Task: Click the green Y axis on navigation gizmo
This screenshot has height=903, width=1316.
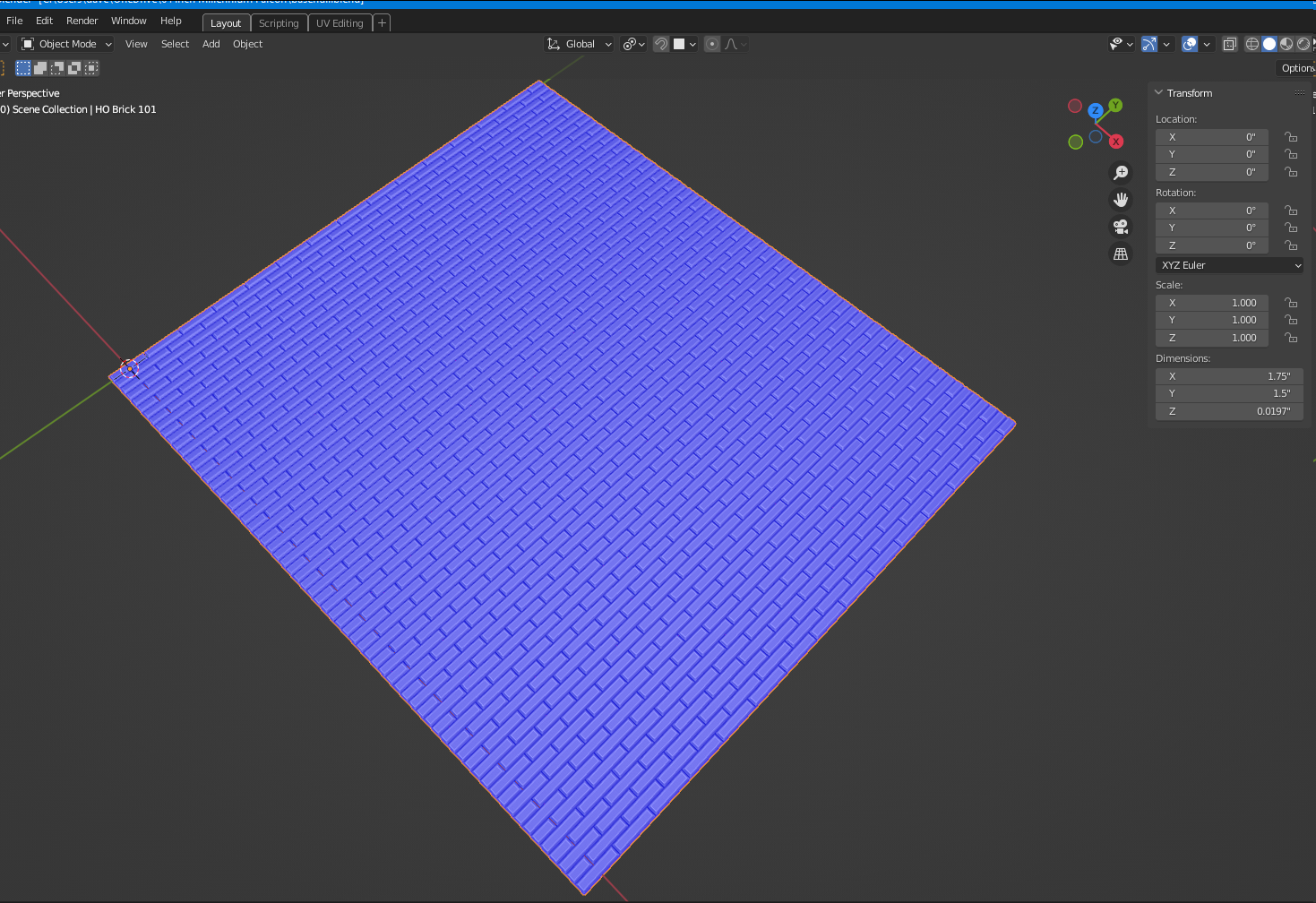Action: click(1115, 106)
